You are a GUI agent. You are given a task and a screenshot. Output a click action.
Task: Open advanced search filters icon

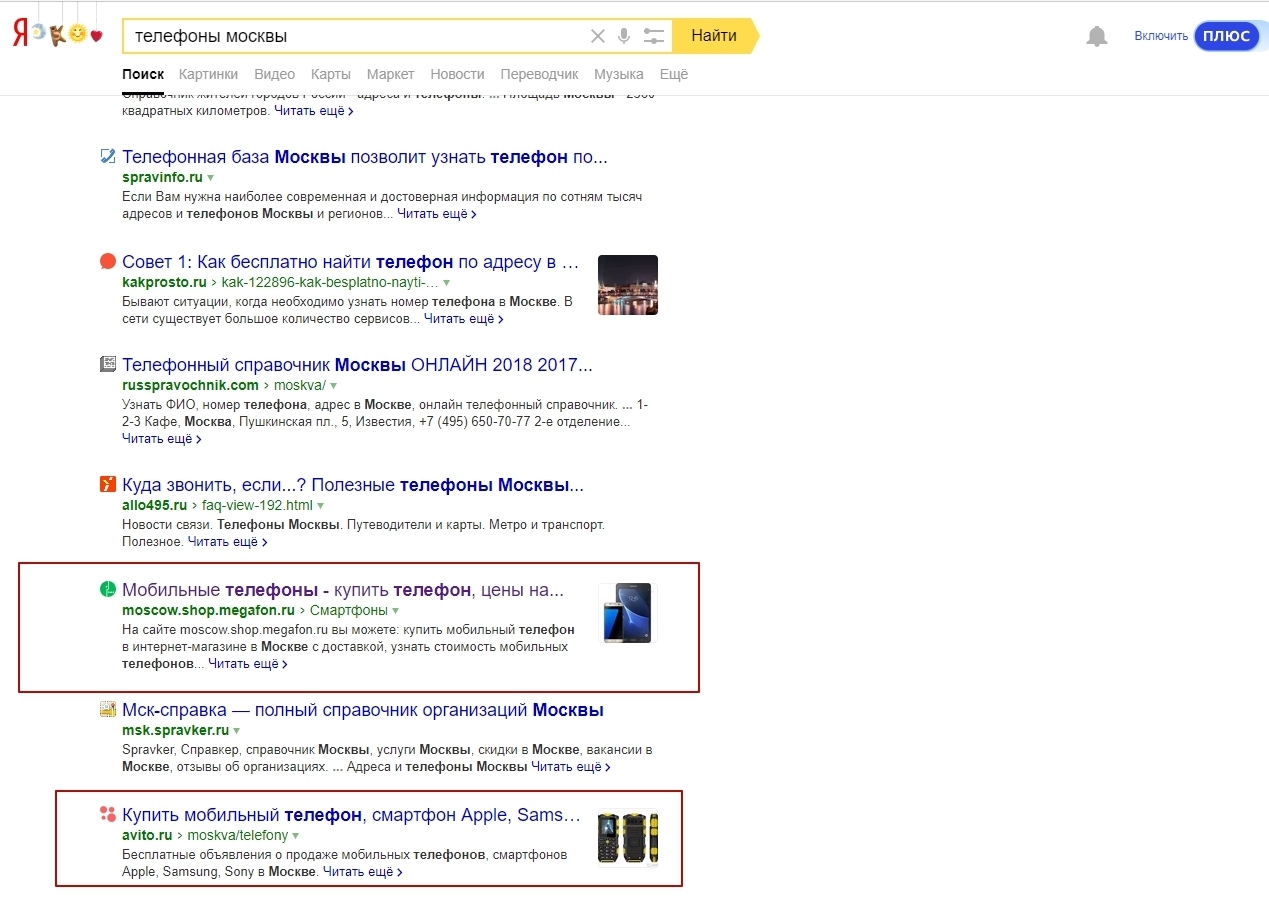(x=654, y=36)
